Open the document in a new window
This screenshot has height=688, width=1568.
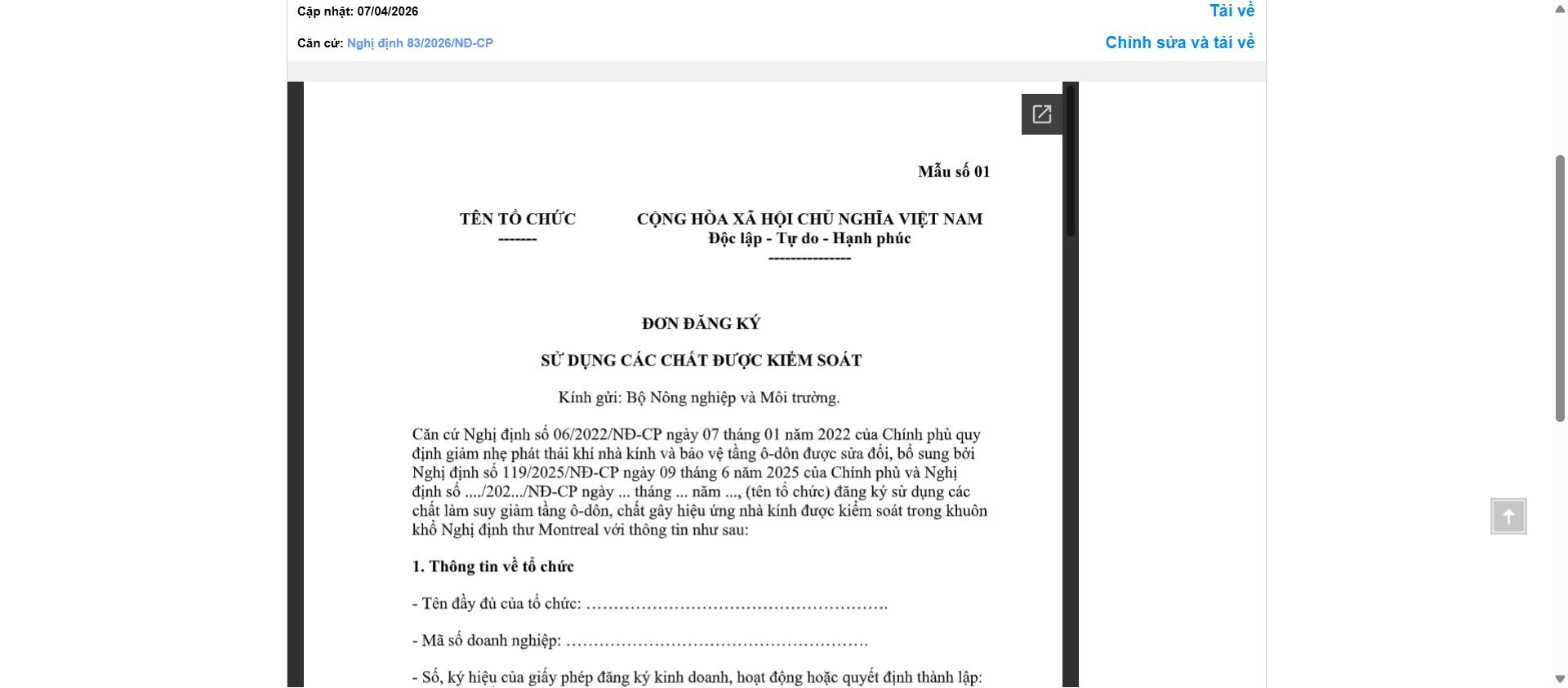click(x=1041, y=114)
